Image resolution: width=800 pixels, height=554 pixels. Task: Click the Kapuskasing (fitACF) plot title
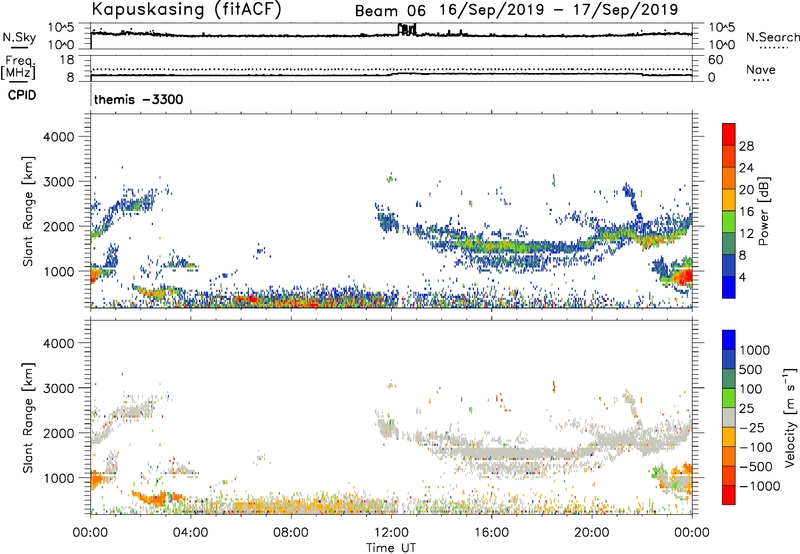pyautogui.click(x=186, y=10)
